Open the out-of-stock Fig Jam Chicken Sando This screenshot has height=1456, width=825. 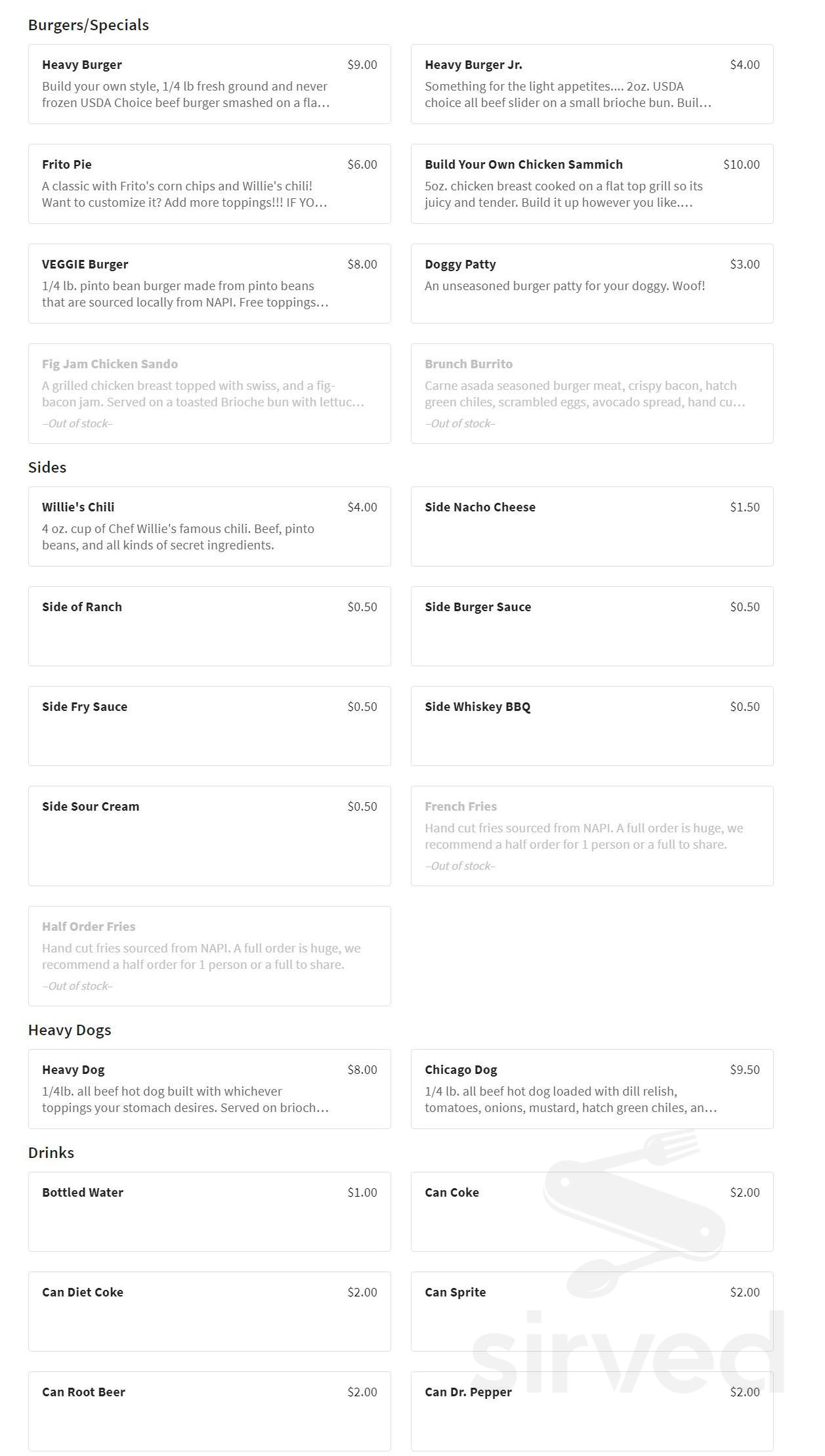[209, 393]
